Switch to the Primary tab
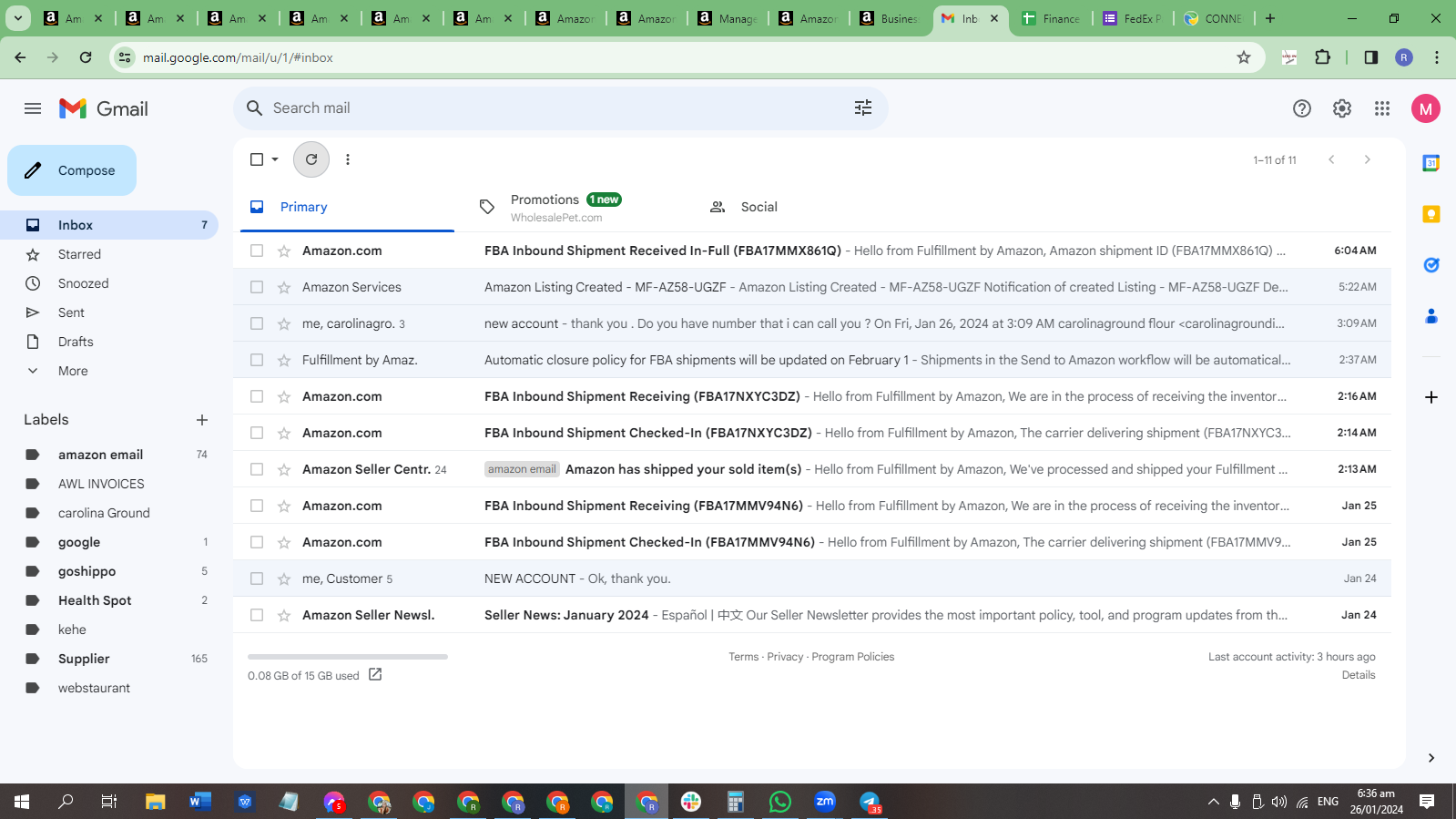1456x819 pixels. click(x=347, y=207)
